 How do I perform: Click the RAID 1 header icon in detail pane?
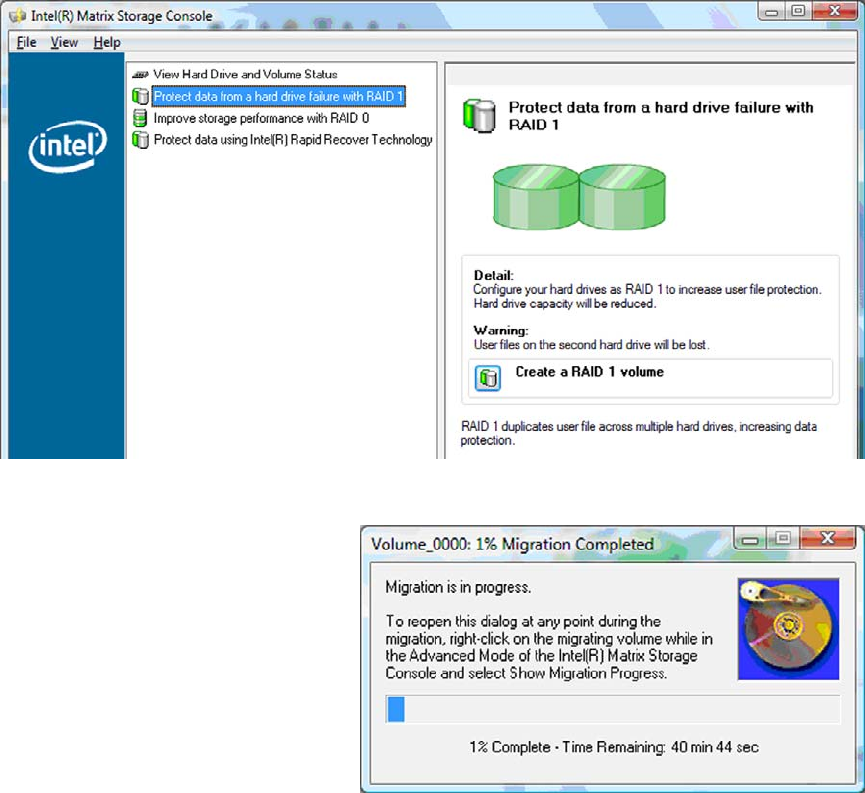[x=479, y=115]
